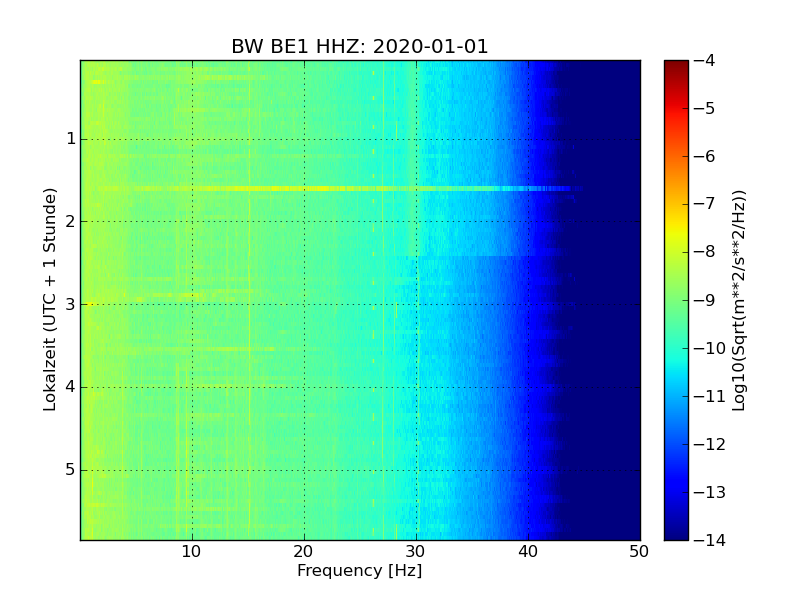Click the x-axis tick label '10'
Screen dimensions: 800x600
(192, 552)
